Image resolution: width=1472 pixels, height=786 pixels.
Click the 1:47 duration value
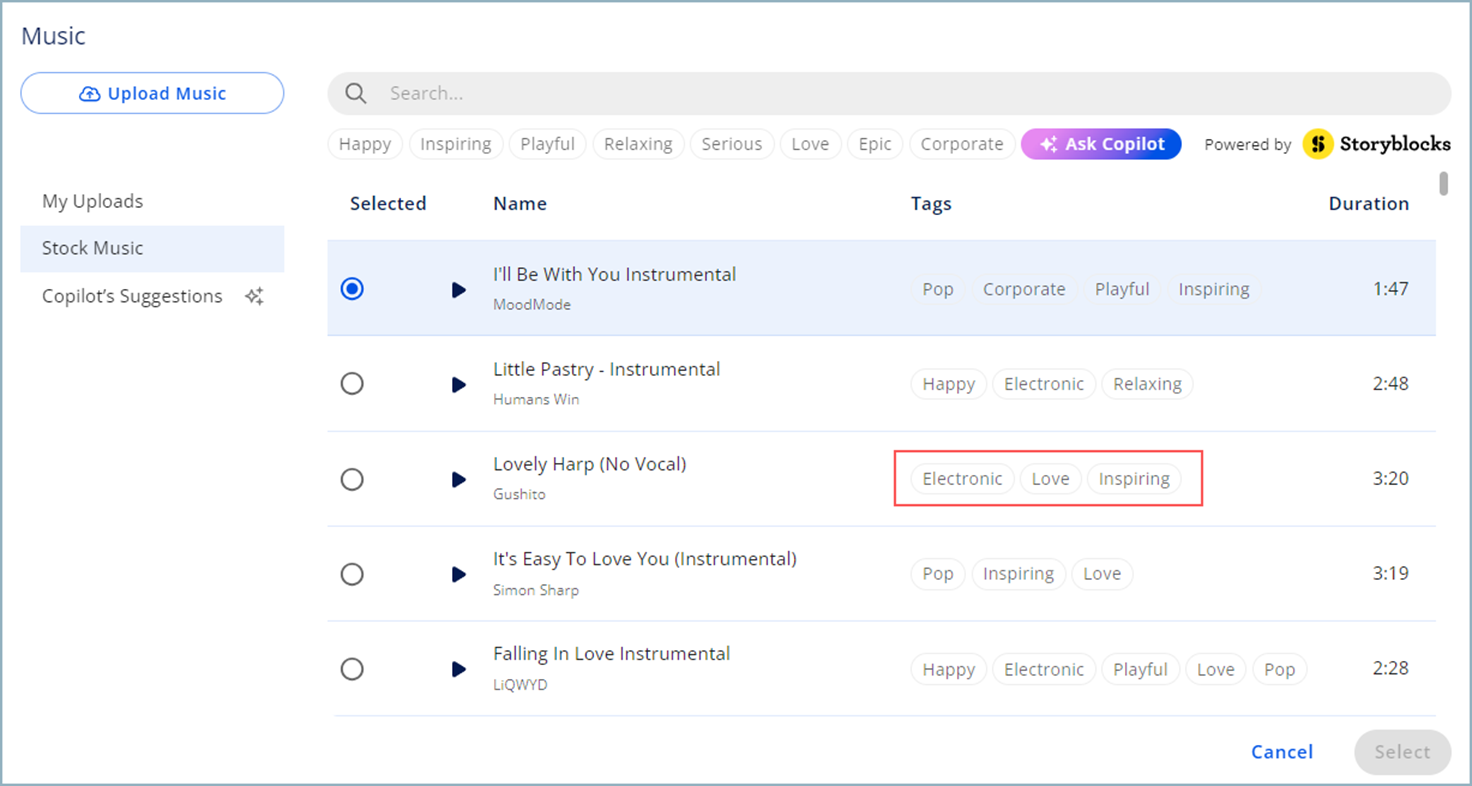point(1391,289)
